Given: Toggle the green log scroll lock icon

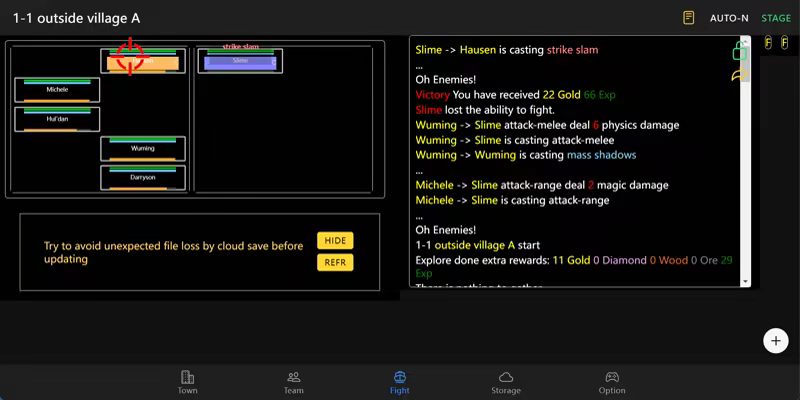Looking at the screenshot, I should (740, 51).
